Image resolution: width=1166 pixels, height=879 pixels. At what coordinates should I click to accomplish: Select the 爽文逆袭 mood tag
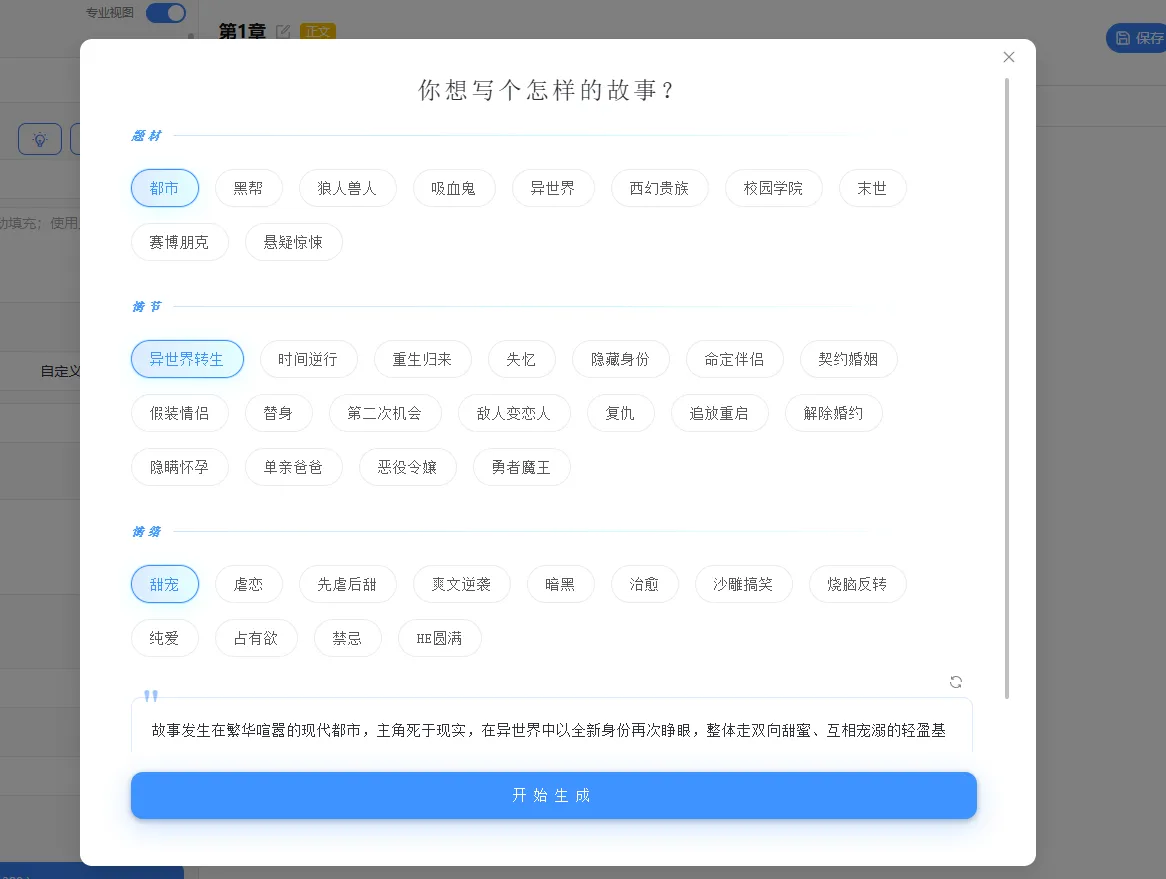pos(461,584)
